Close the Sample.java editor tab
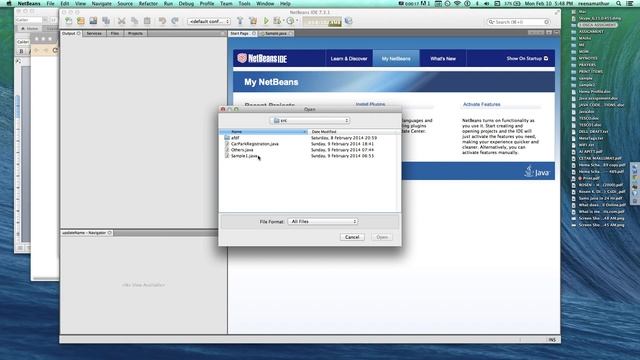This screenshot has height=360, width=640. [291, 33]
